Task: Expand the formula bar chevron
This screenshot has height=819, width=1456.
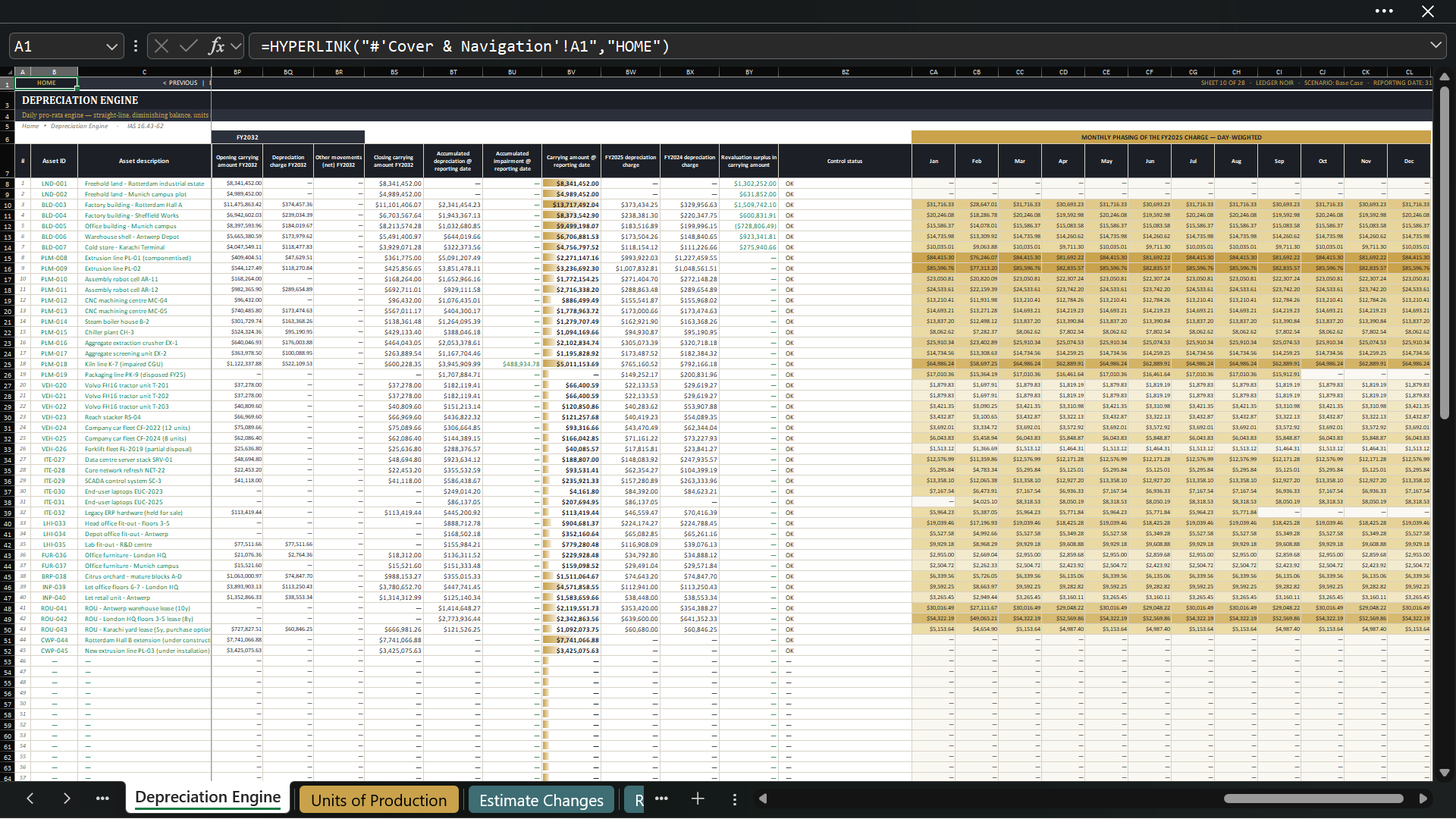Action: [x=1436, y=45]
